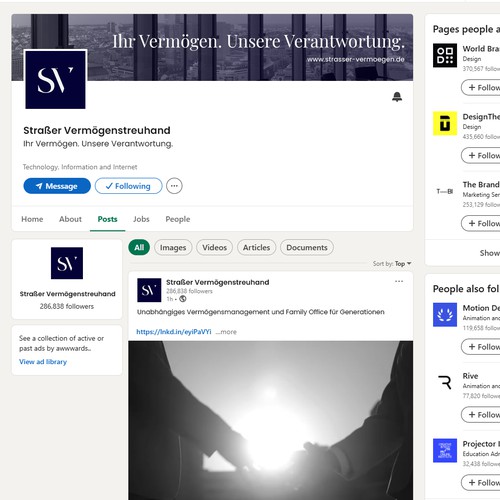Filter posts by Videos
The width and height of the screenshot is (500, 500).
click(214, 247)
